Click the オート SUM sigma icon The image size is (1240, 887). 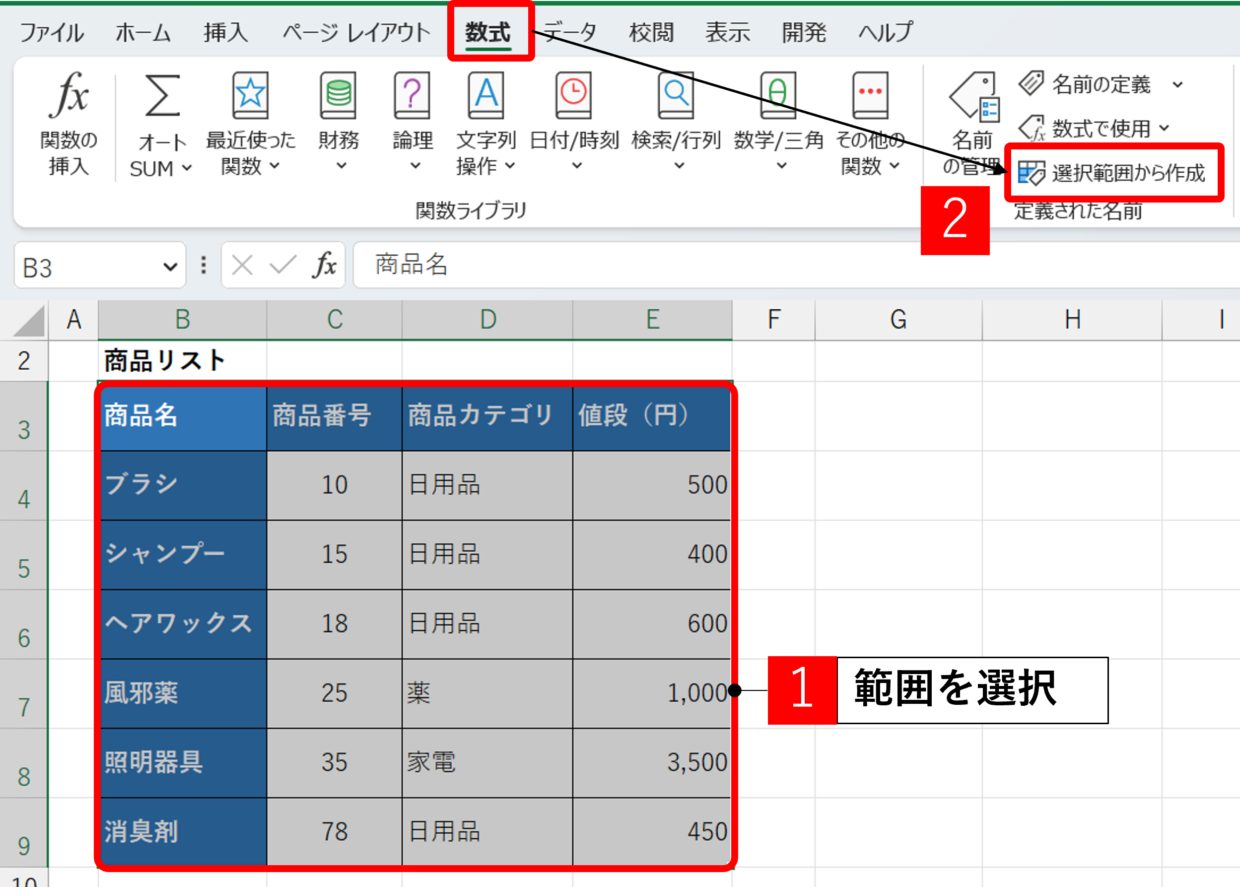click(x=162, y=98)
